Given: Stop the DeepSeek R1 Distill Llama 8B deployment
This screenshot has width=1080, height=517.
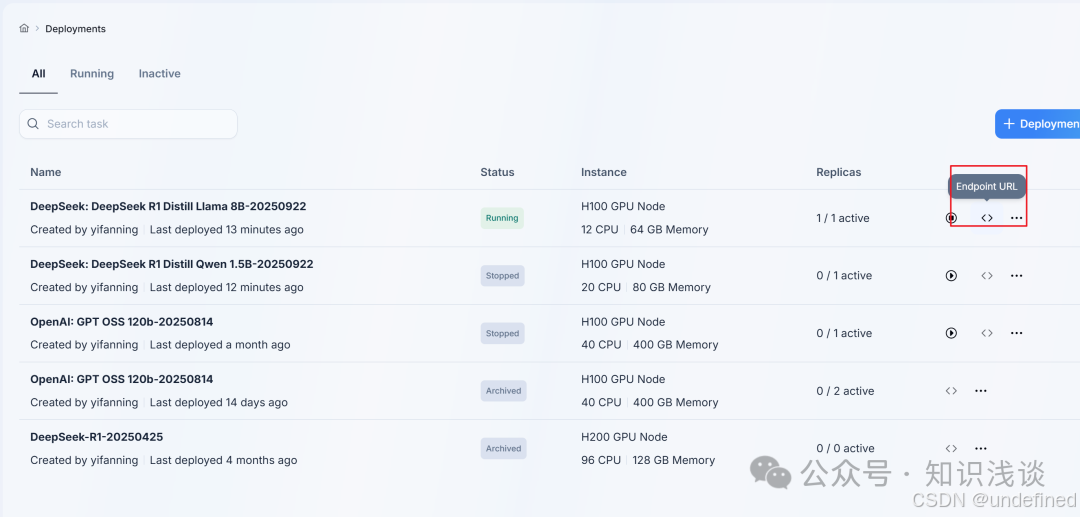Looking at the screenshot, I should click(x=951, y=218).
